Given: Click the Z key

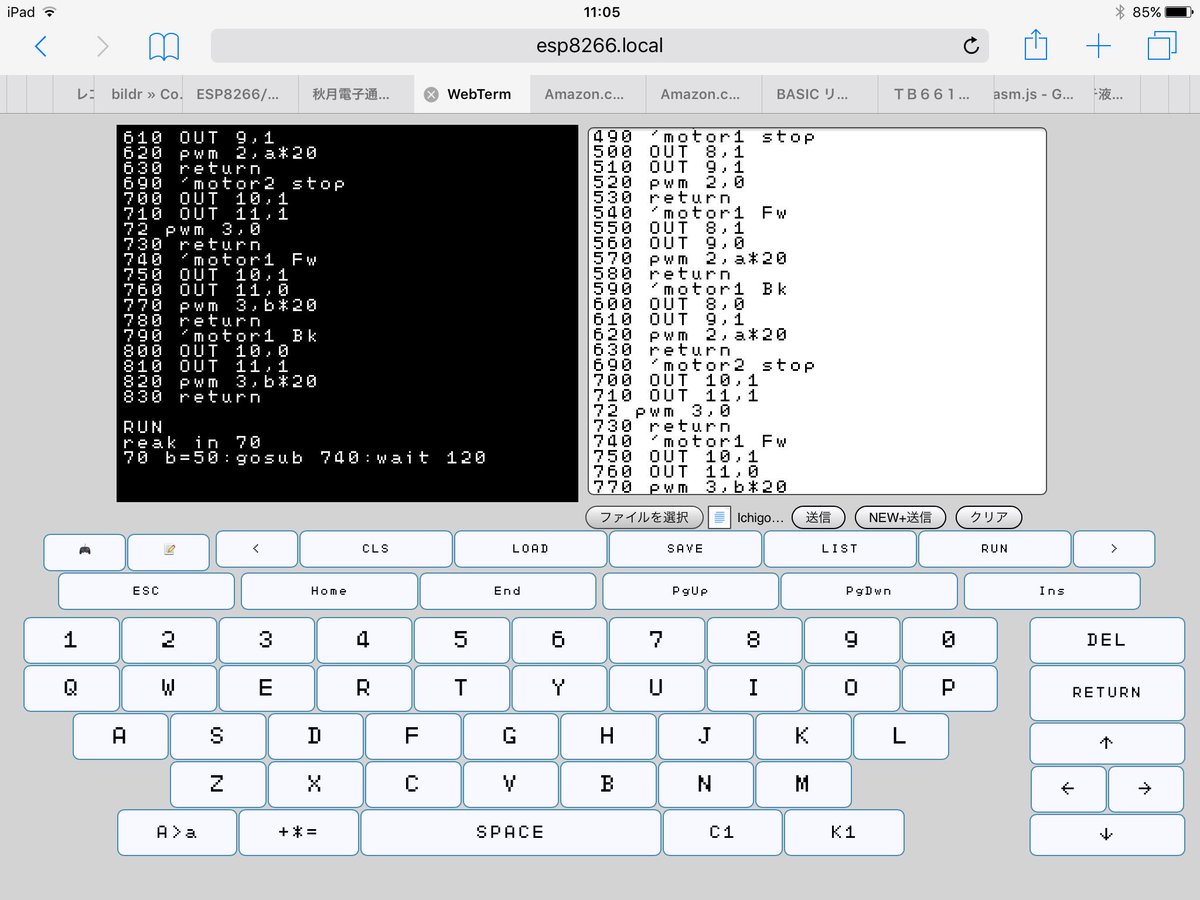Looking at the screenshot, I should point(217,784).
